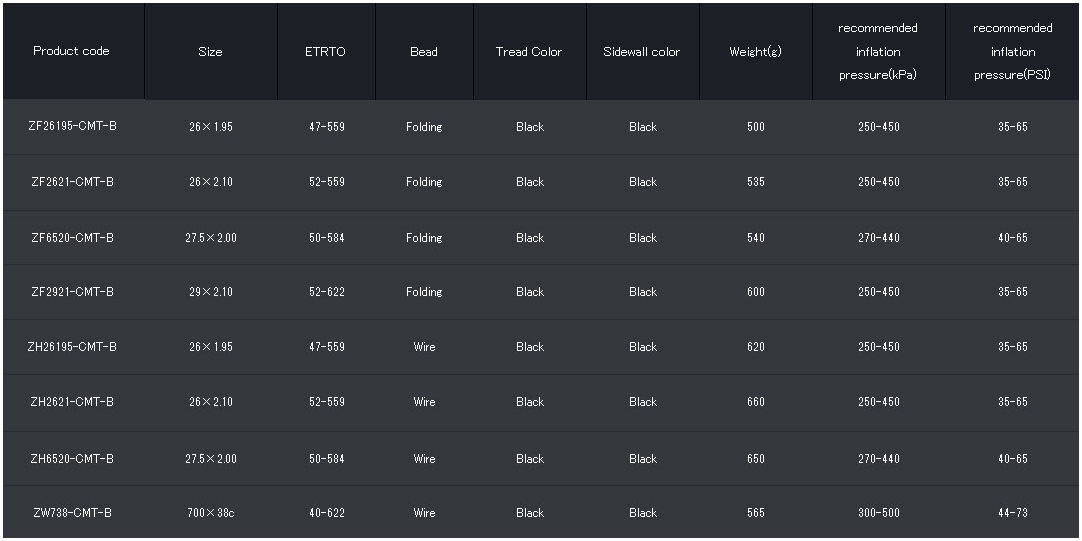Select the 300-500 kPa pressure cell
Screen dimensions: 1082x541
click(x=878, y=513)
